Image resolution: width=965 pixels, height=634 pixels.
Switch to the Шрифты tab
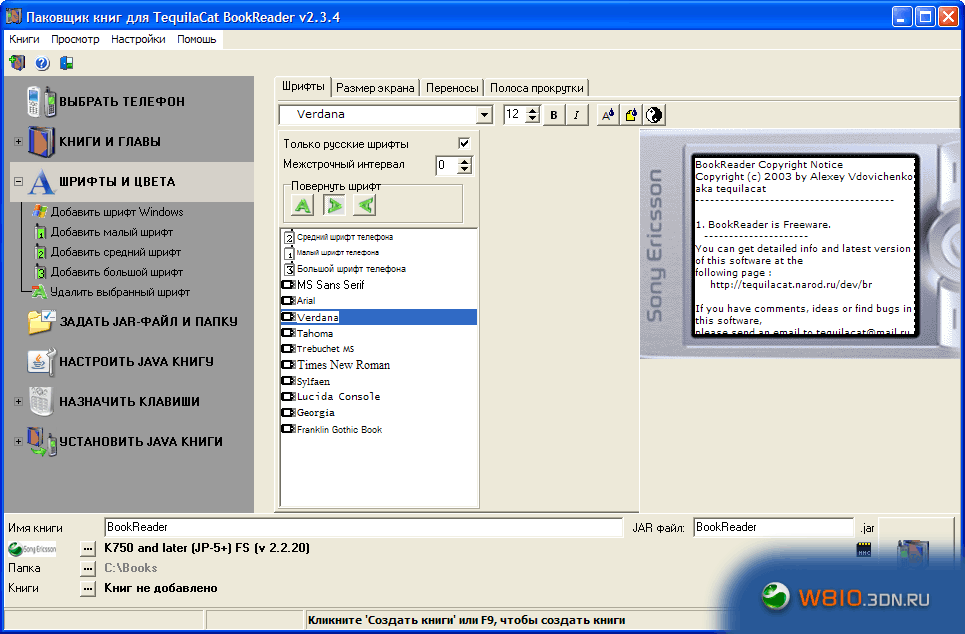pyautogui.click(x=303, y=86)
